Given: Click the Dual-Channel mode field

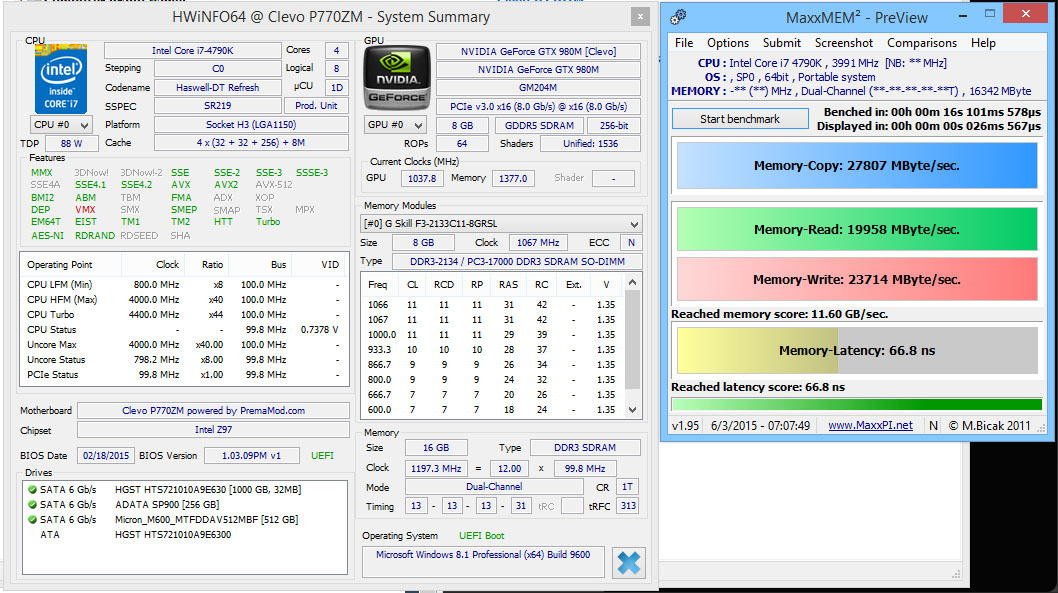Looking at the screenshot, I should coord(494,486).
